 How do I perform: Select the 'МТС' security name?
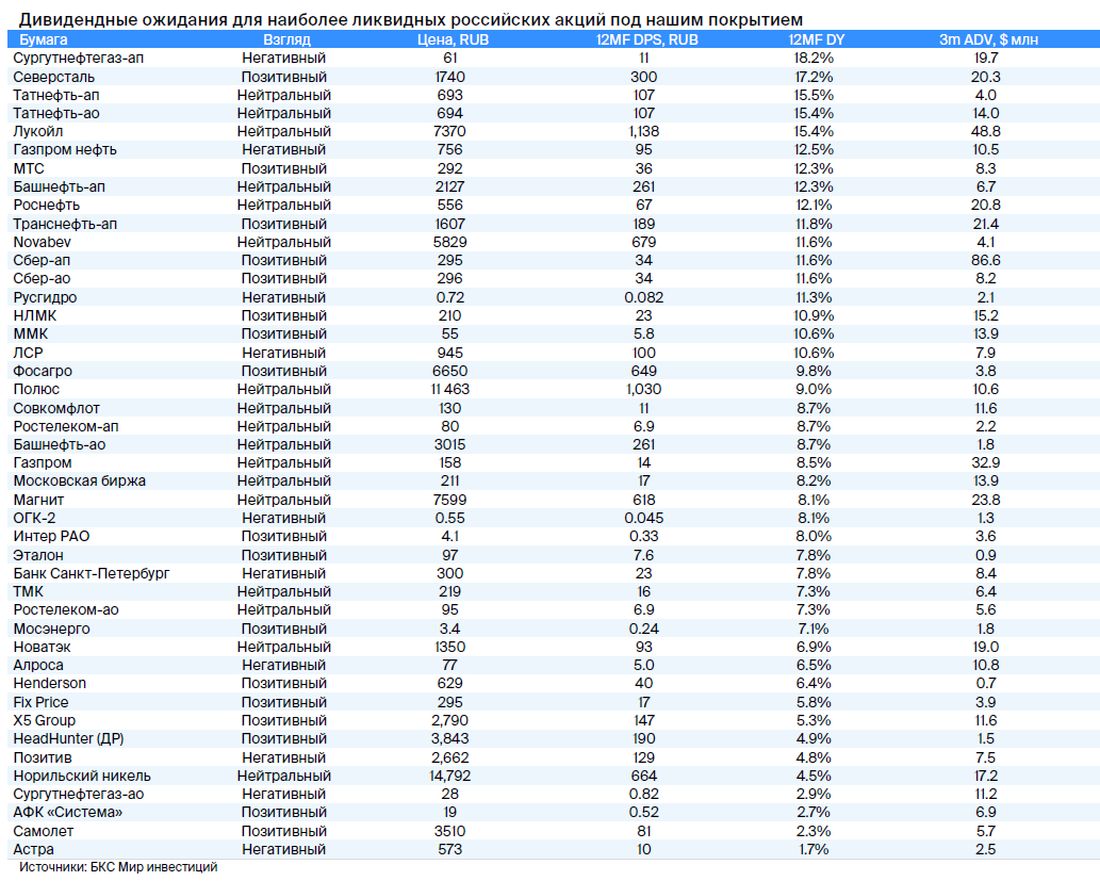28,169
